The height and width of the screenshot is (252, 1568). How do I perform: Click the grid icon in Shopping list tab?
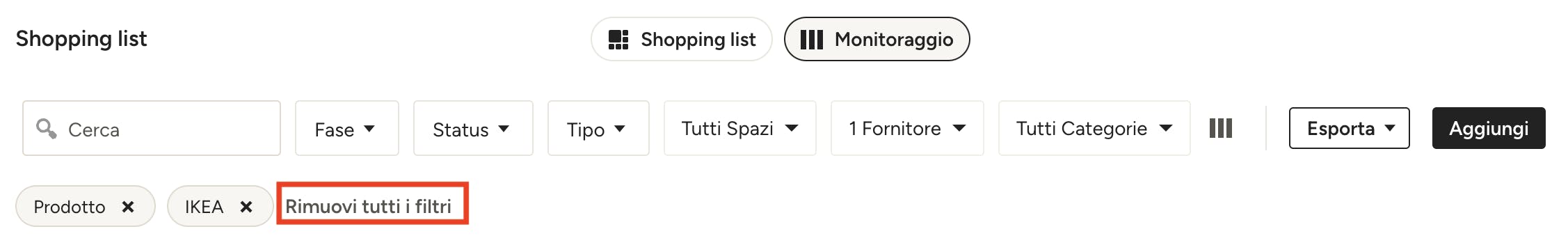pyautogui.click(x=618, y=40)
